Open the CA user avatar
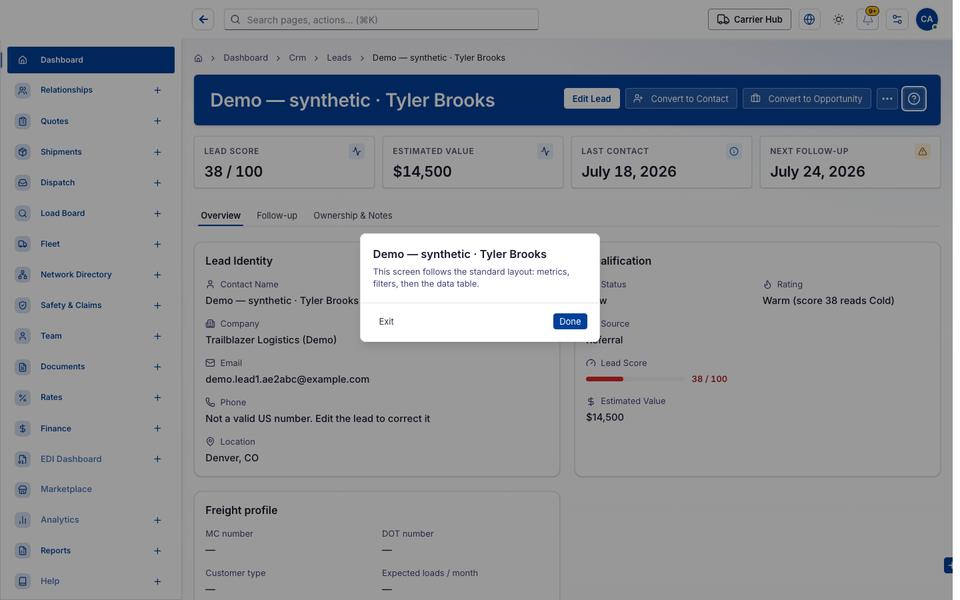Image resolution: width=960 pixels, height=600 pixels. (927, 20)
